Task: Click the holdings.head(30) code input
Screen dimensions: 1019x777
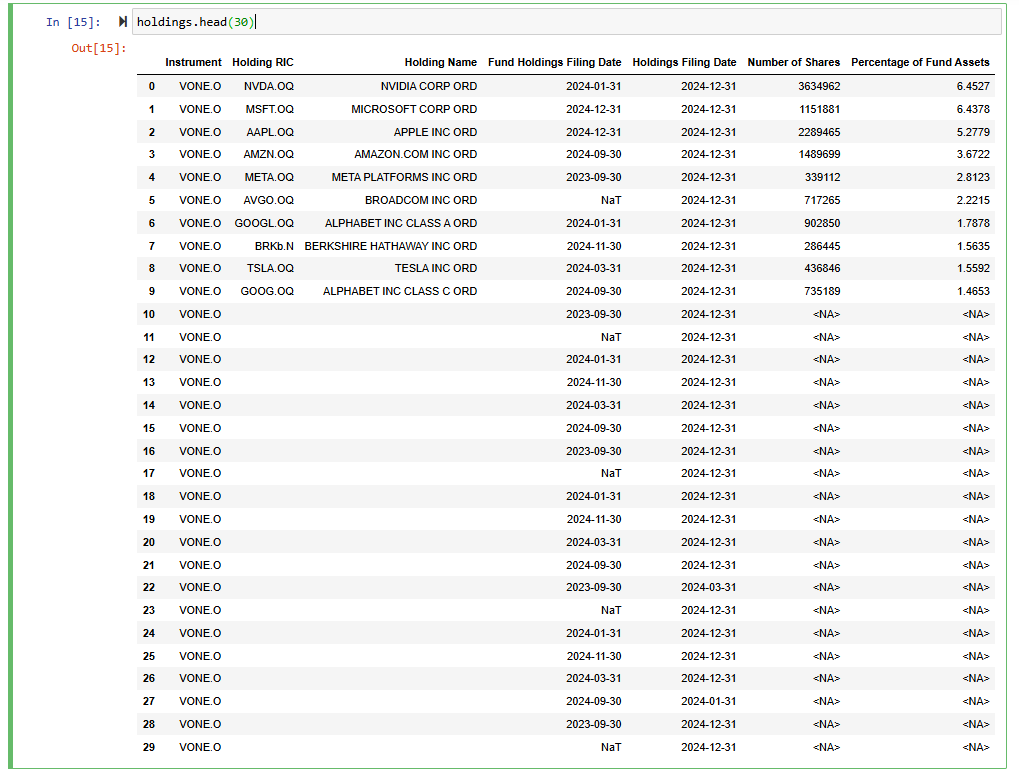Action: (566, 22)
